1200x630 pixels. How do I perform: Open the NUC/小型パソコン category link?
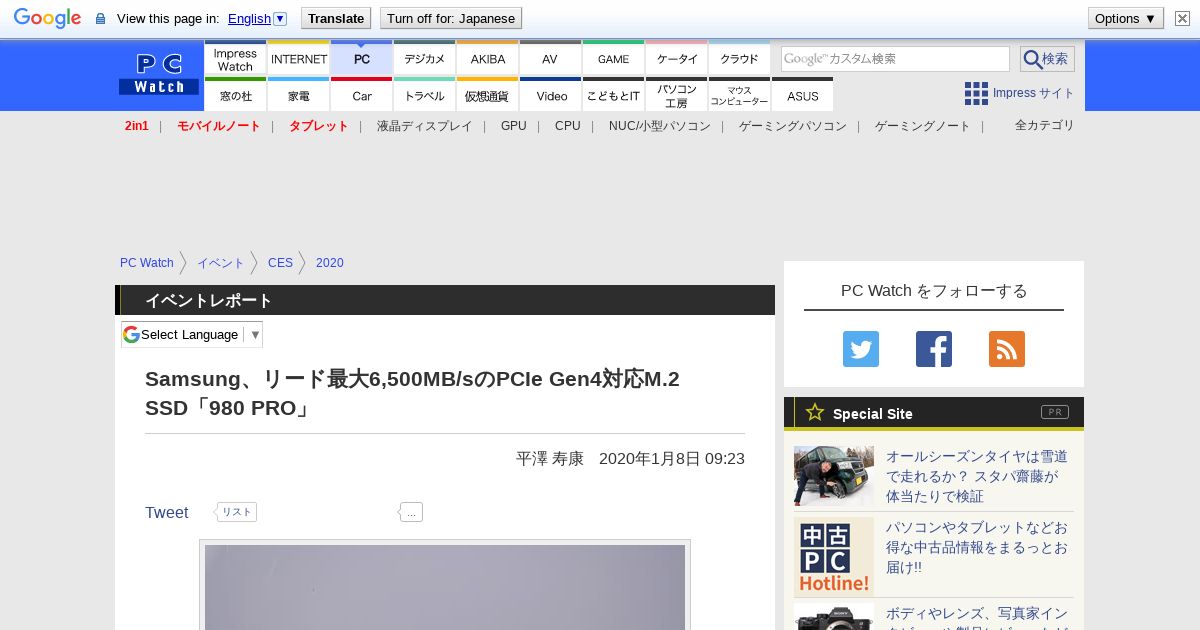click(x=660, y=126)
